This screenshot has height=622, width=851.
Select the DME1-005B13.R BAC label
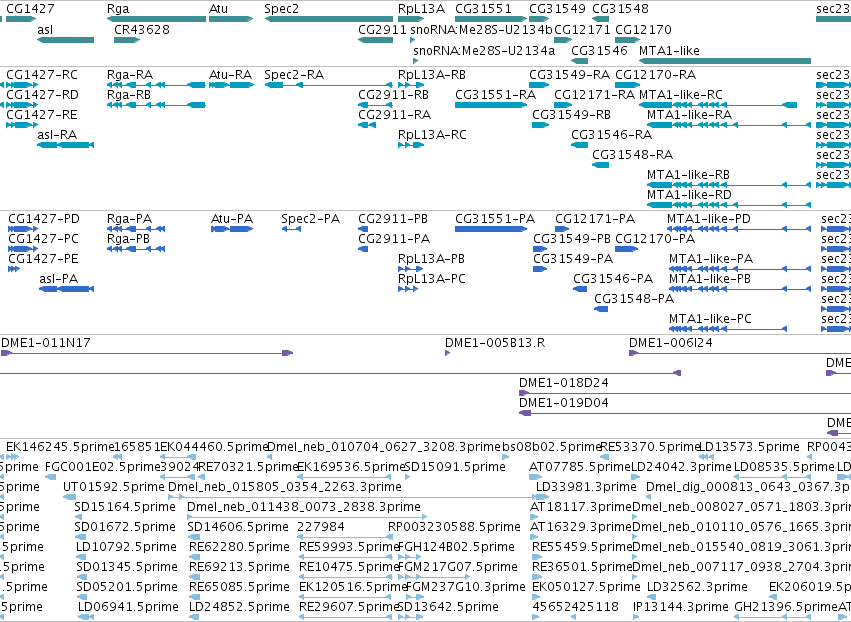tap(495, 342)
